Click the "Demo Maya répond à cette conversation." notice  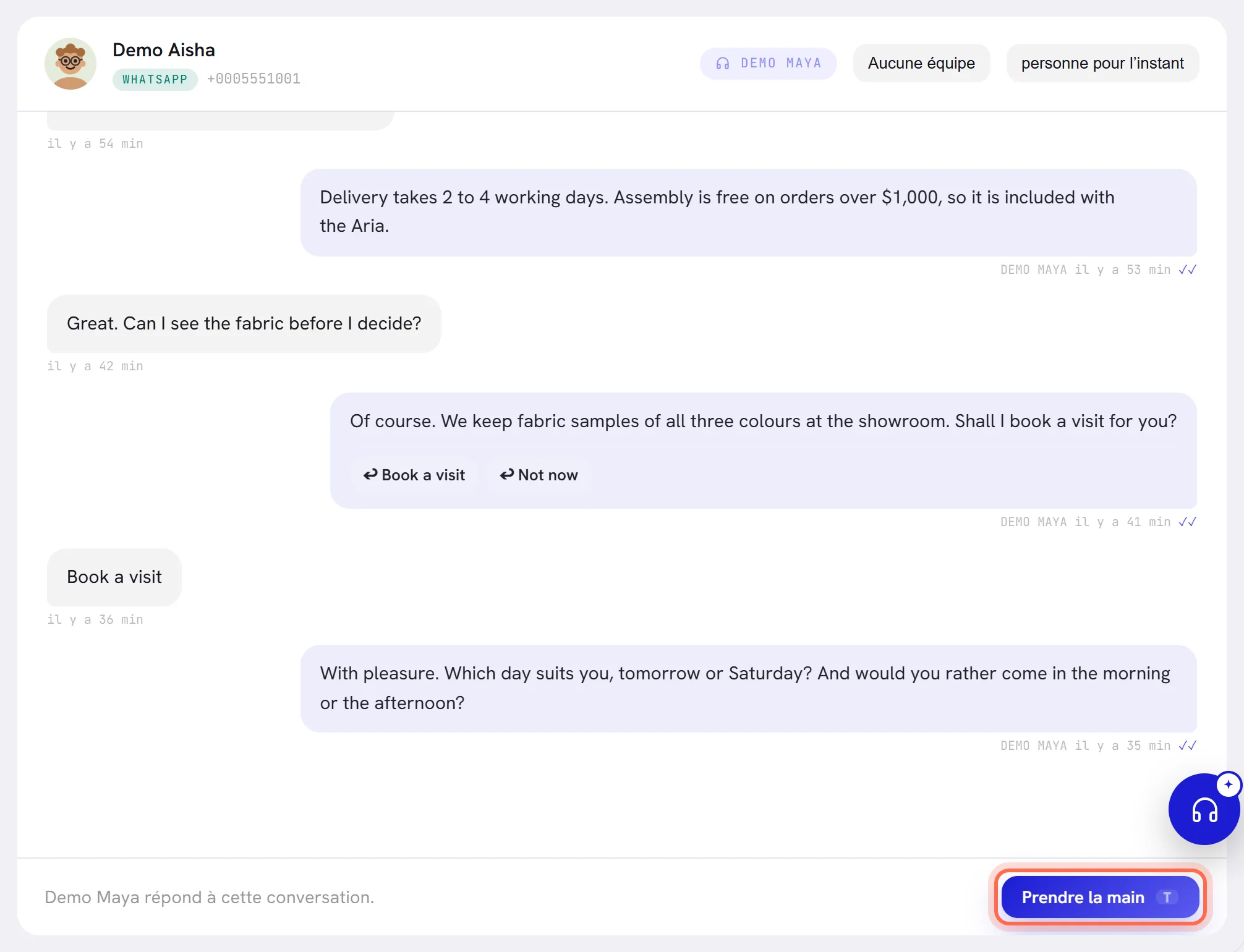pyautogui.click(x=209, y=897)
